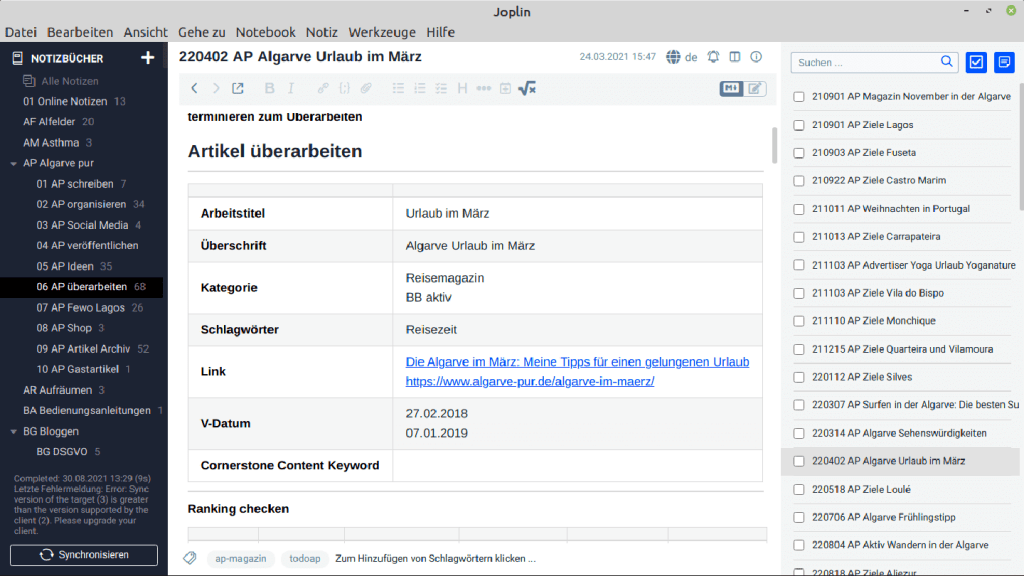
Task: Click the Synchronisieren button
Action: [x=84, y=554]
